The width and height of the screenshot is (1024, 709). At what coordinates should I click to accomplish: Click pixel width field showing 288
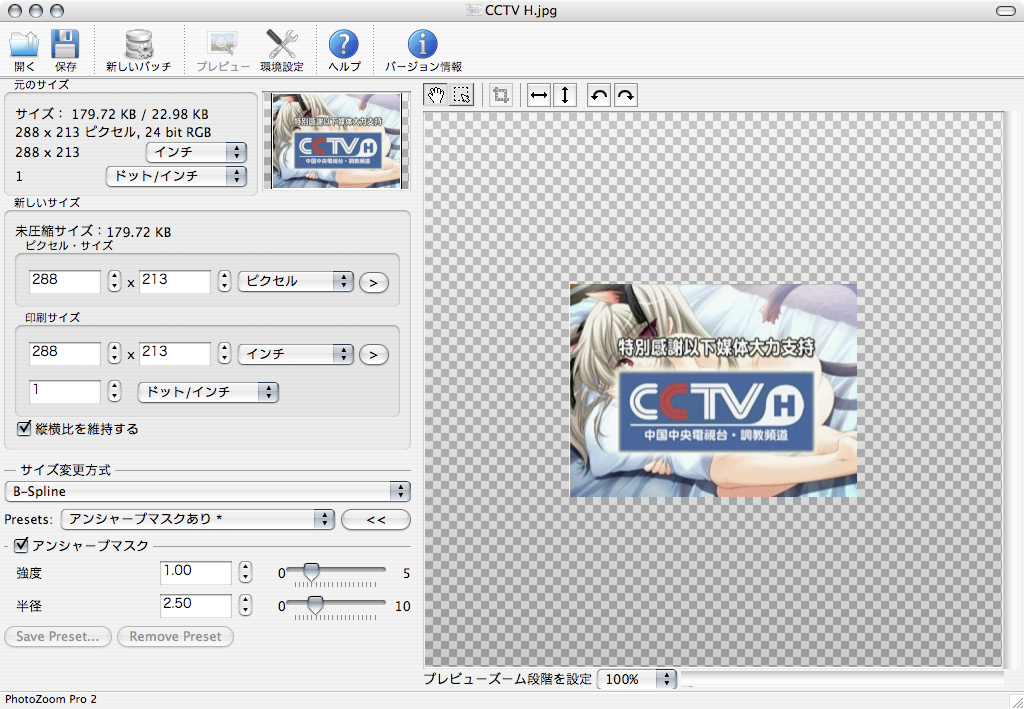(65, 281)
